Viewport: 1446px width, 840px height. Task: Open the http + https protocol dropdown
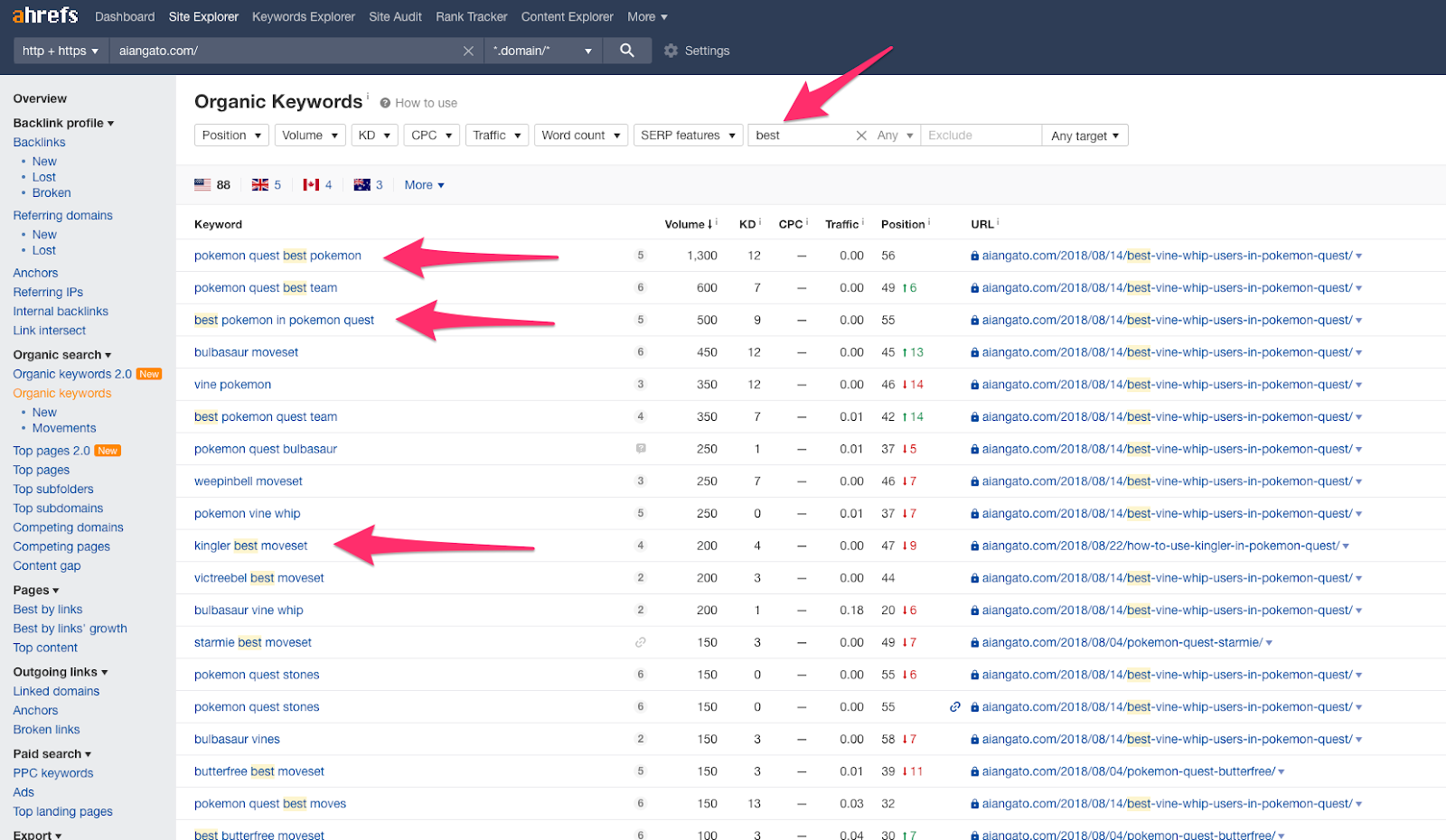tap(61, 51)
